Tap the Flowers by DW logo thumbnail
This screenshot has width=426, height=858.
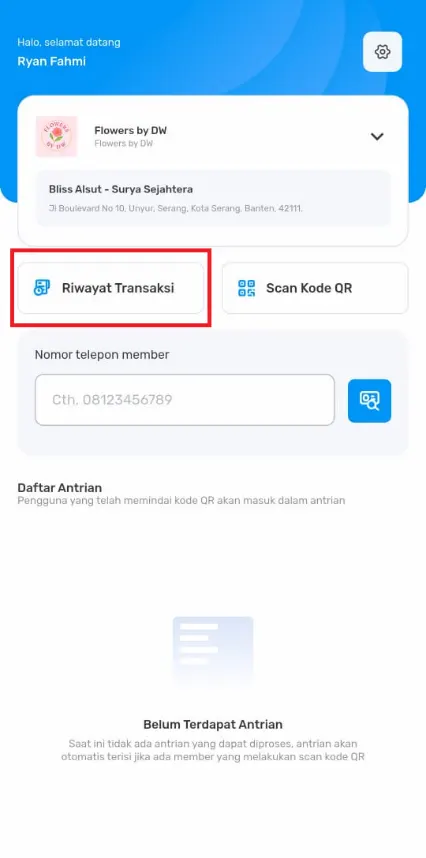pos(56,136)
